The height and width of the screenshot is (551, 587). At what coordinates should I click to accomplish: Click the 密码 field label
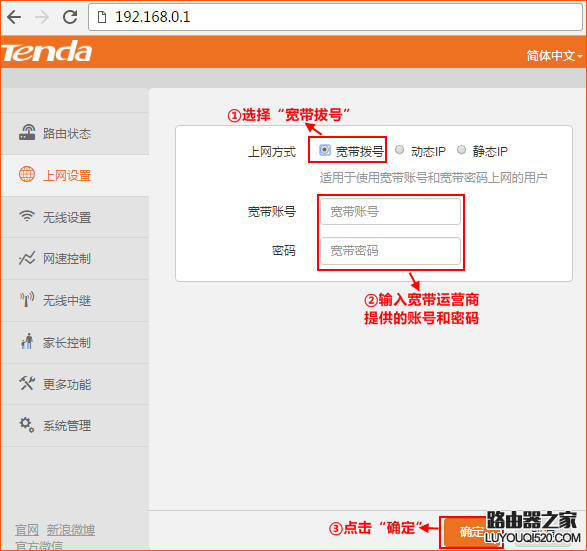pyautogui.click(x=284, y=250)
